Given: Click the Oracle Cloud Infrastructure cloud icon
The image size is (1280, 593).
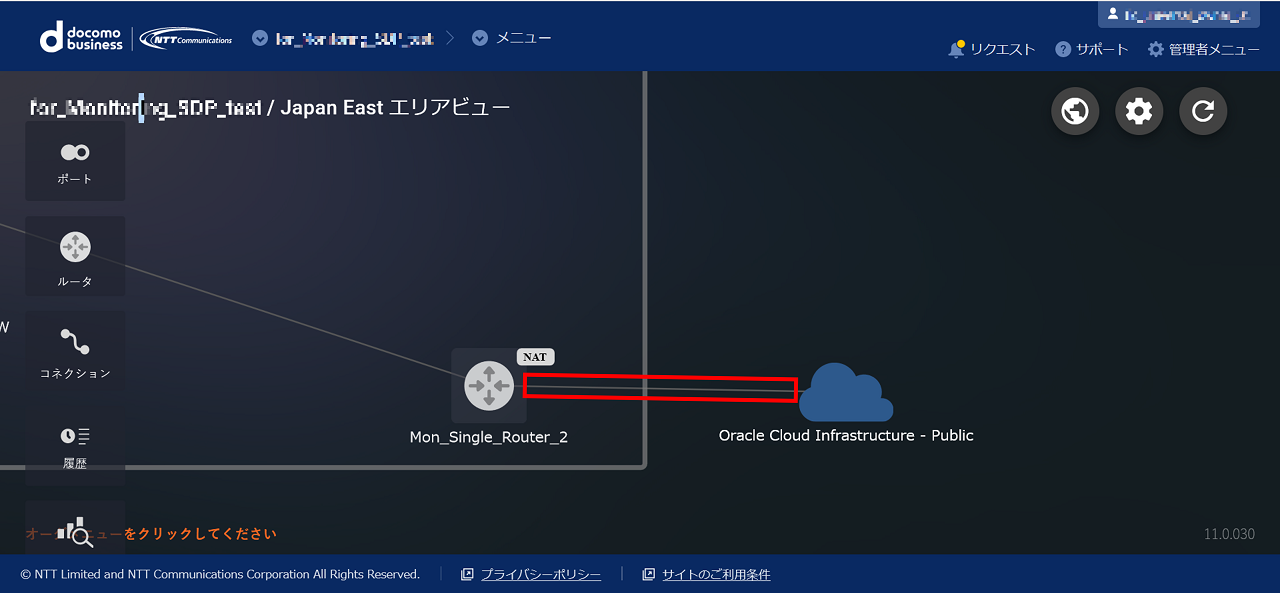Looking at the screenshot, I should tap(846, 393).
